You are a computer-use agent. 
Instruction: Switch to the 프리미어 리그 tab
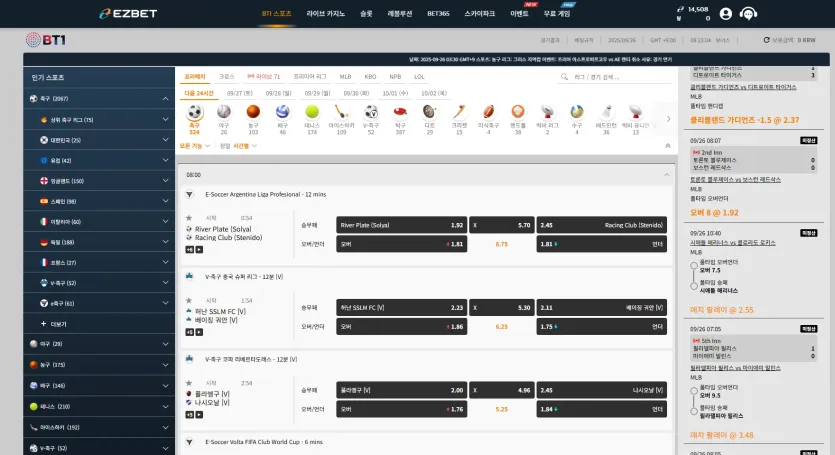[310, 77]
